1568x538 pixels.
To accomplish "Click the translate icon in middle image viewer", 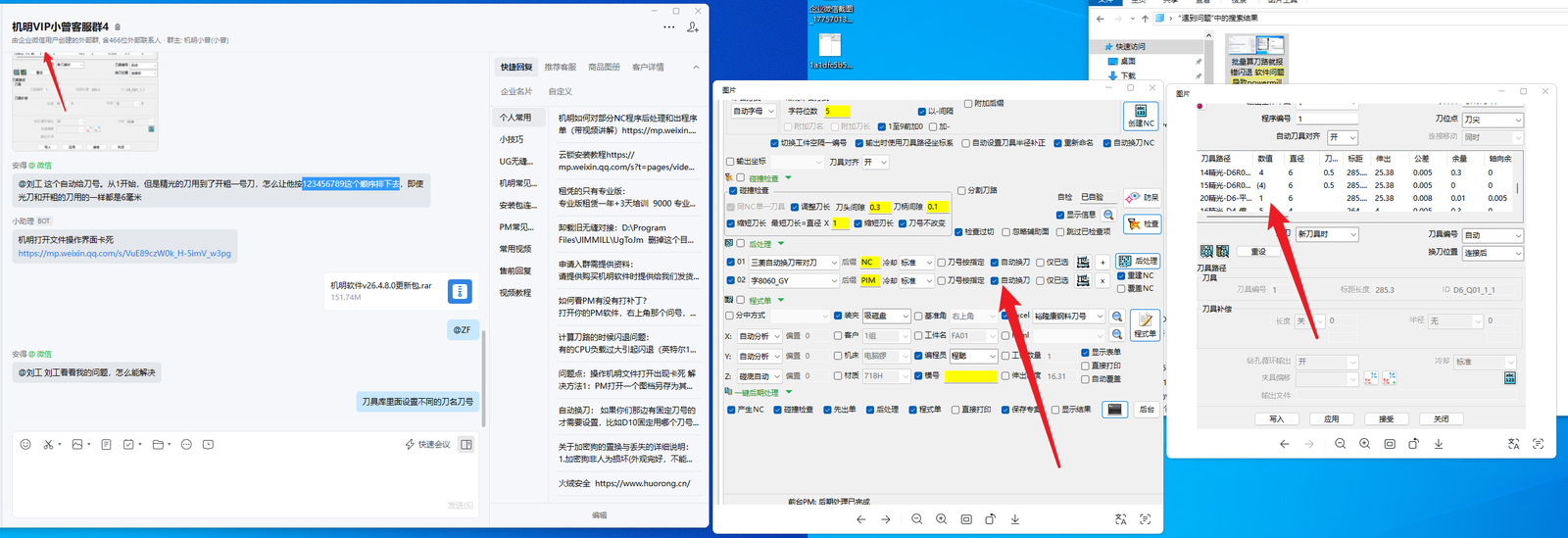I will point(1120,519).
